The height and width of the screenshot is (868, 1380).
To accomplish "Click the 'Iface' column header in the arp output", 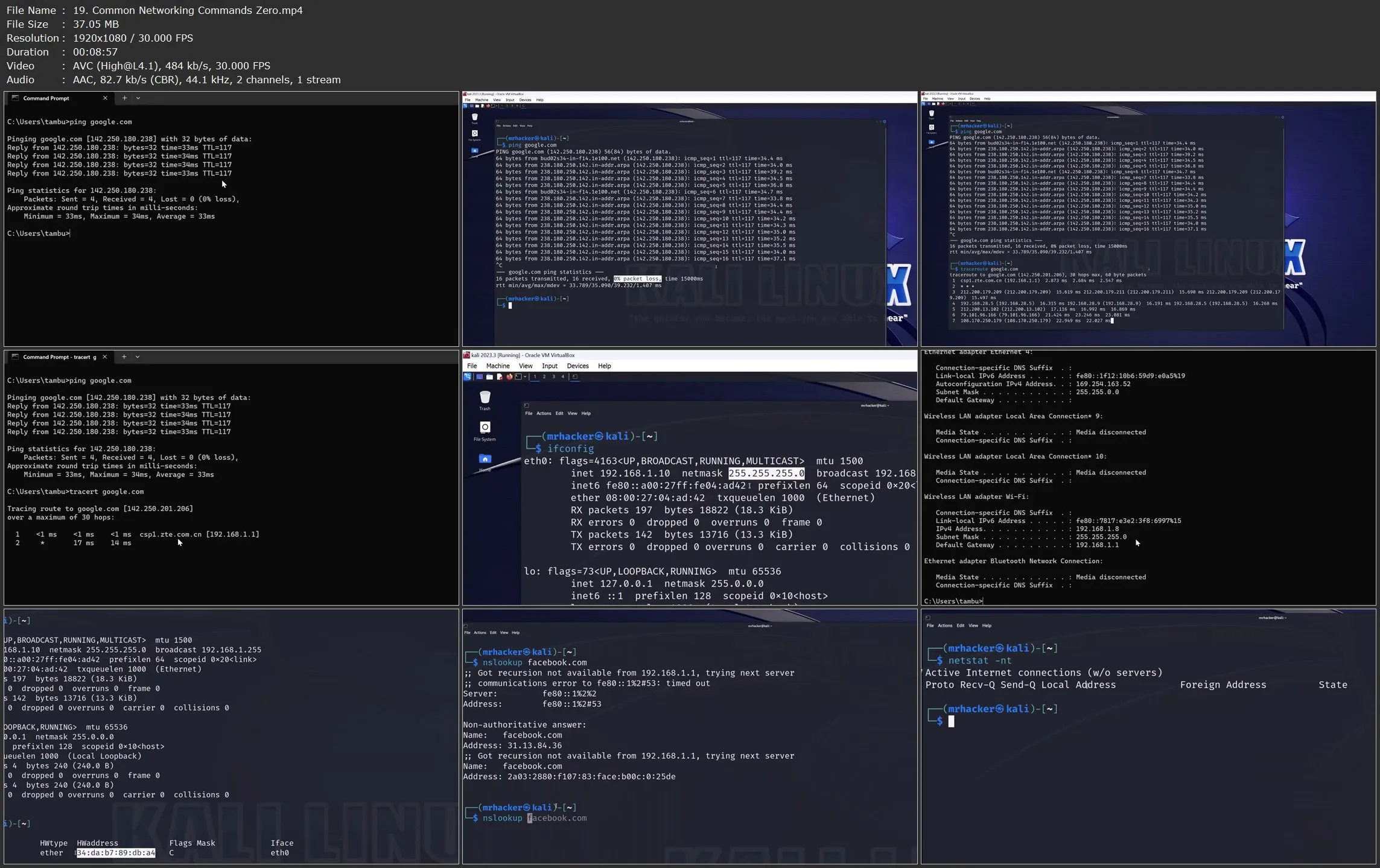I will coord(282,843).
